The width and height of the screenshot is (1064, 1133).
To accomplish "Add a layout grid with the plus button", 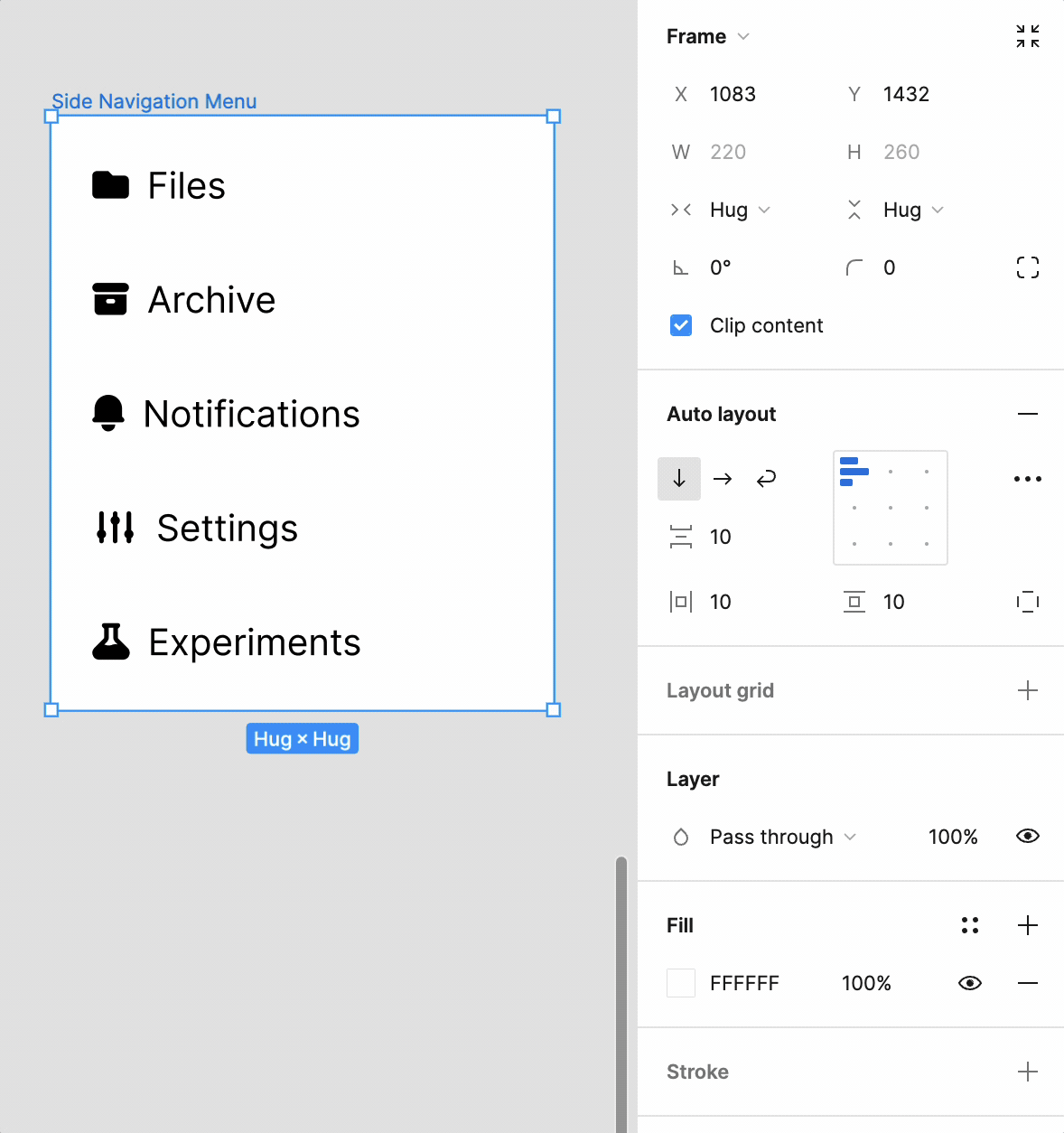I will pos(1028,690).
